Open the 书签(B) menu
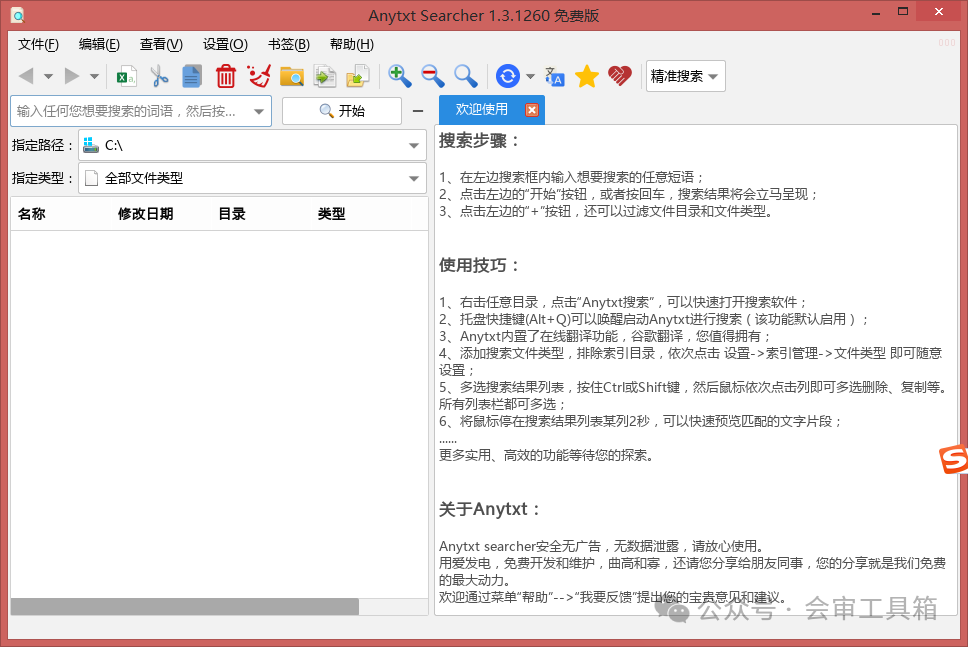 288,44
